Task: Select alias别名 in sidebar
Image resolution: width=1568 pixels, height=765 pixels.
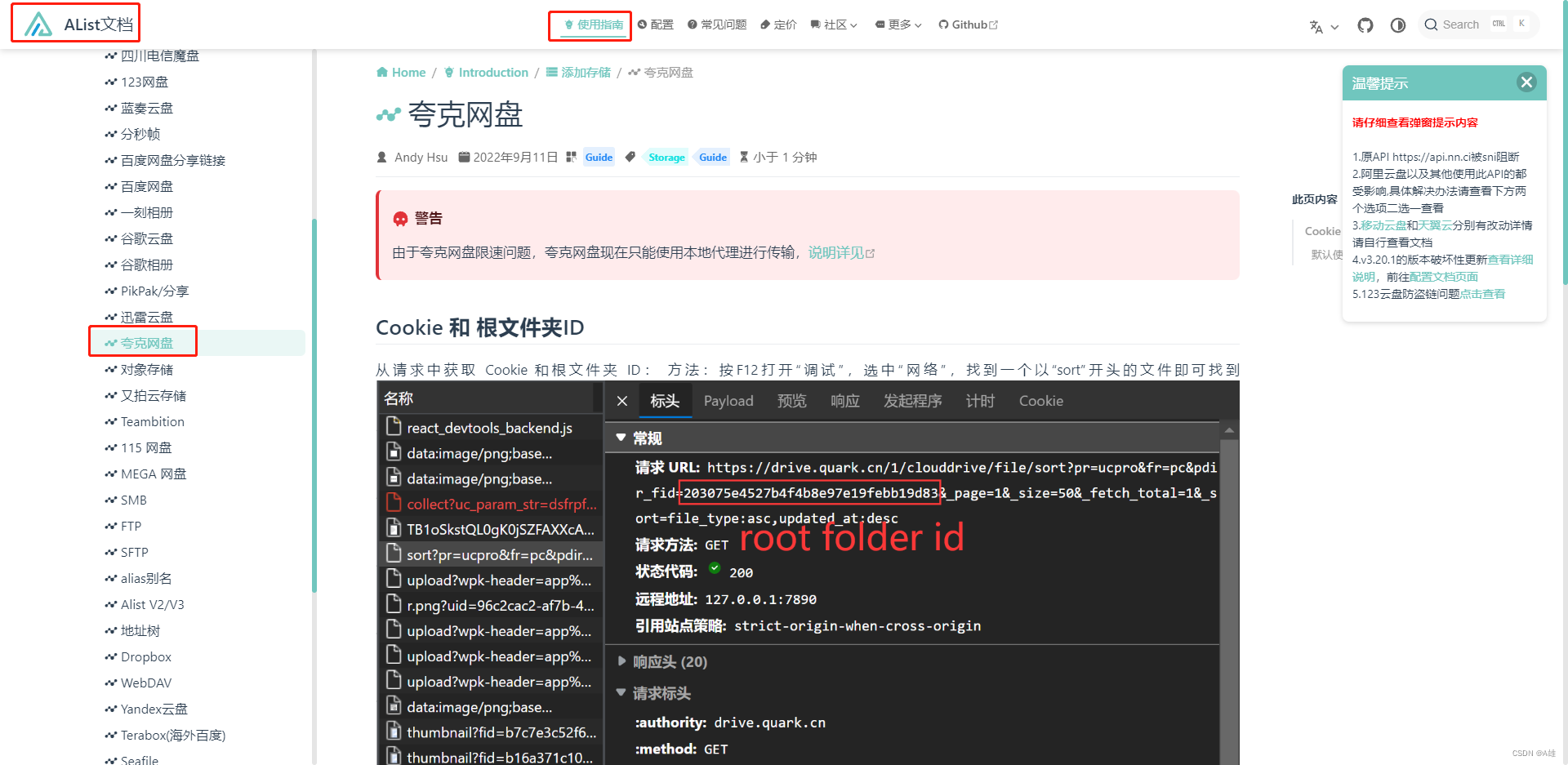Action: pos(139,579)
